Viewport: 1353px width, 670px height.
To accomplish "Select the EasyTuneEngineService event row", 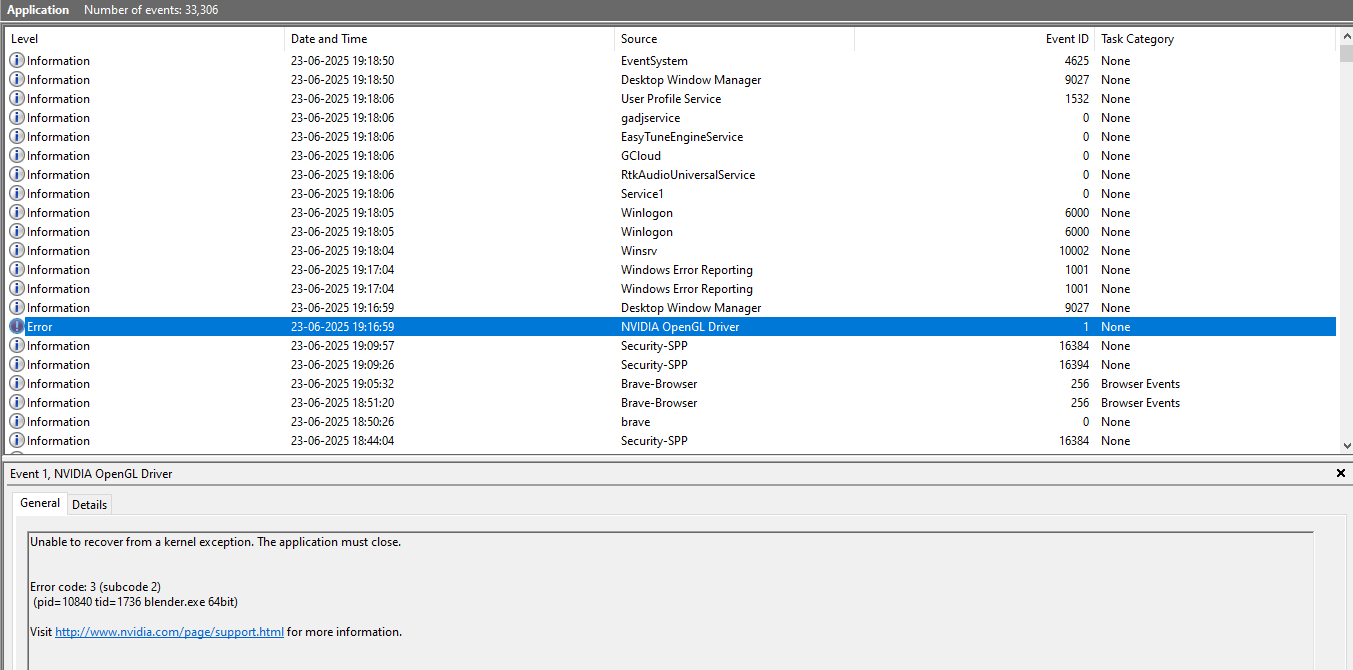I will tap(671, 137).
